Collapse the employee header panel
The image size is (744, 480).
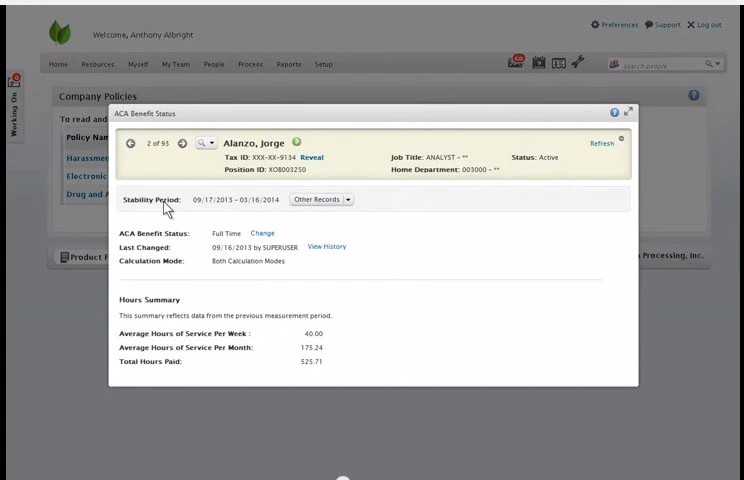point(621,138)
